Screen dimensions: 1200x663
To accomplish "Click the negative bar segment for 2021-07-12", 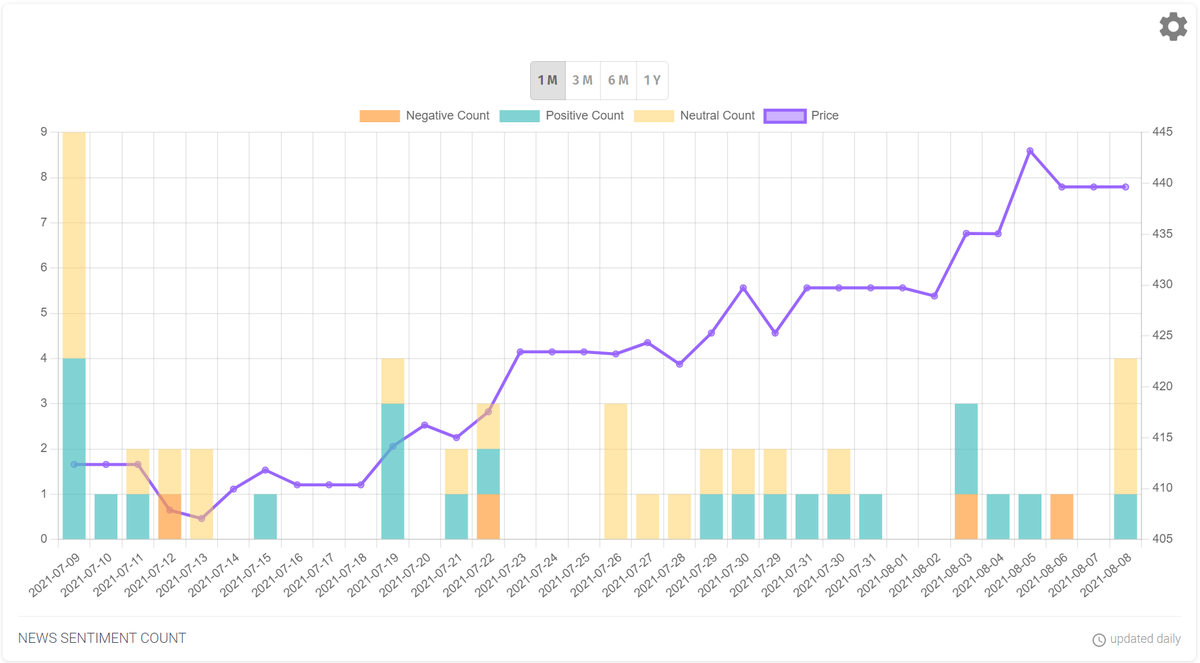I will (170, 516).
